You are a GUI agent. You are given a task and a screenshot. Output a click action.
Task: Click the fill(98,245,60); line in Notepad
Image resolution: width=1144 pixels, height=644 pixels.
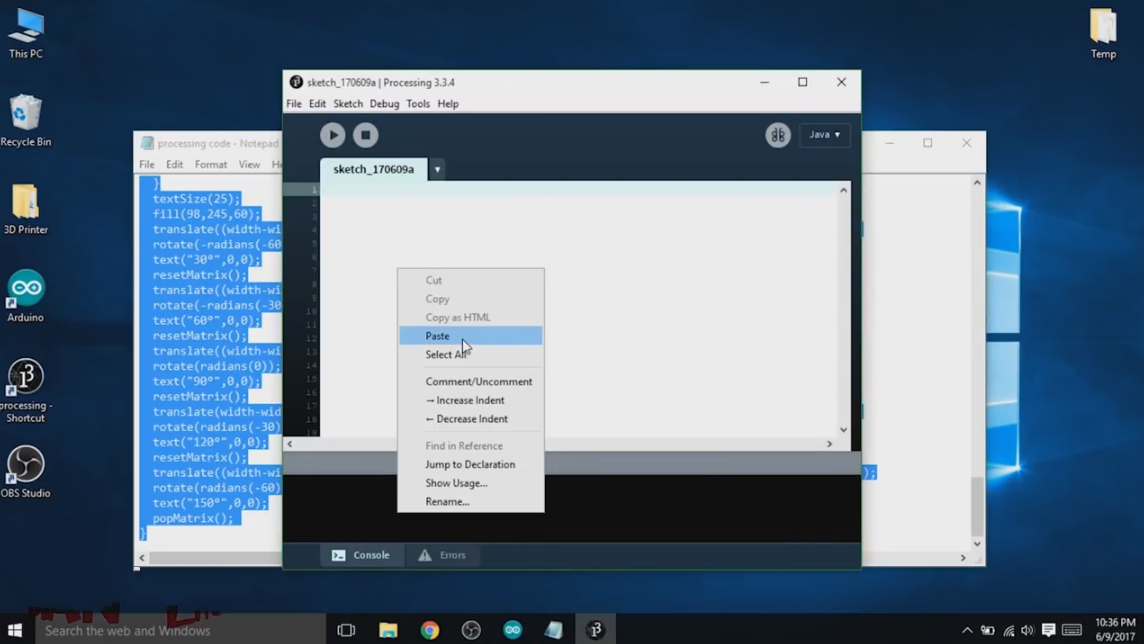click(206, 214)
